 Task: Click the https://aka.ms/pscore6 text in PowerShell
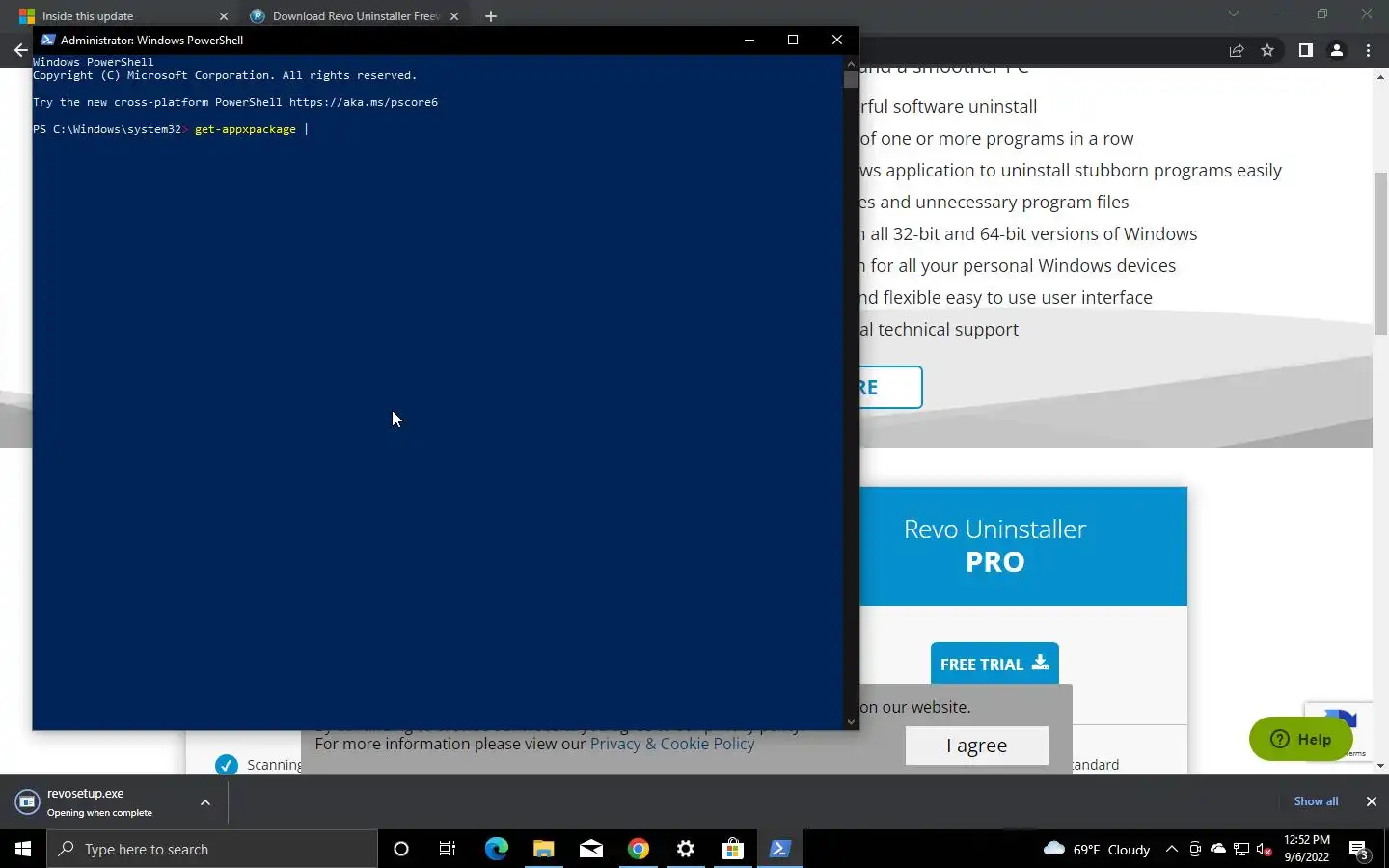tap(364, 102)
